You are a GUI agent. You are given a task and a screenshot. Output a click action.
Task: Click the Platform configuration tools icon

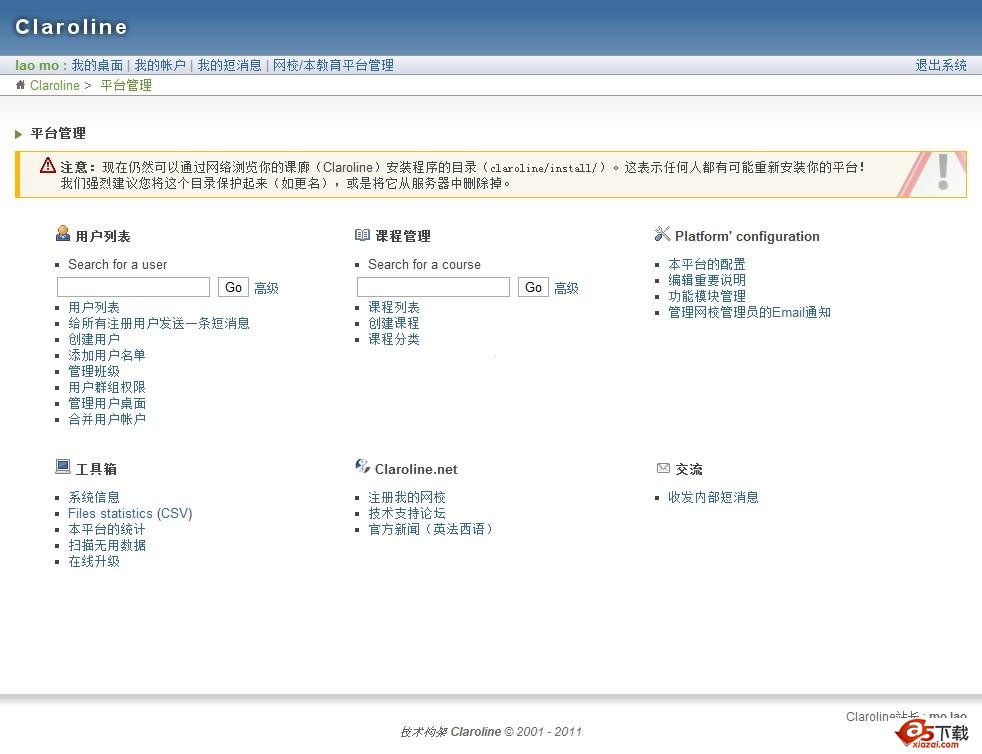662,235
